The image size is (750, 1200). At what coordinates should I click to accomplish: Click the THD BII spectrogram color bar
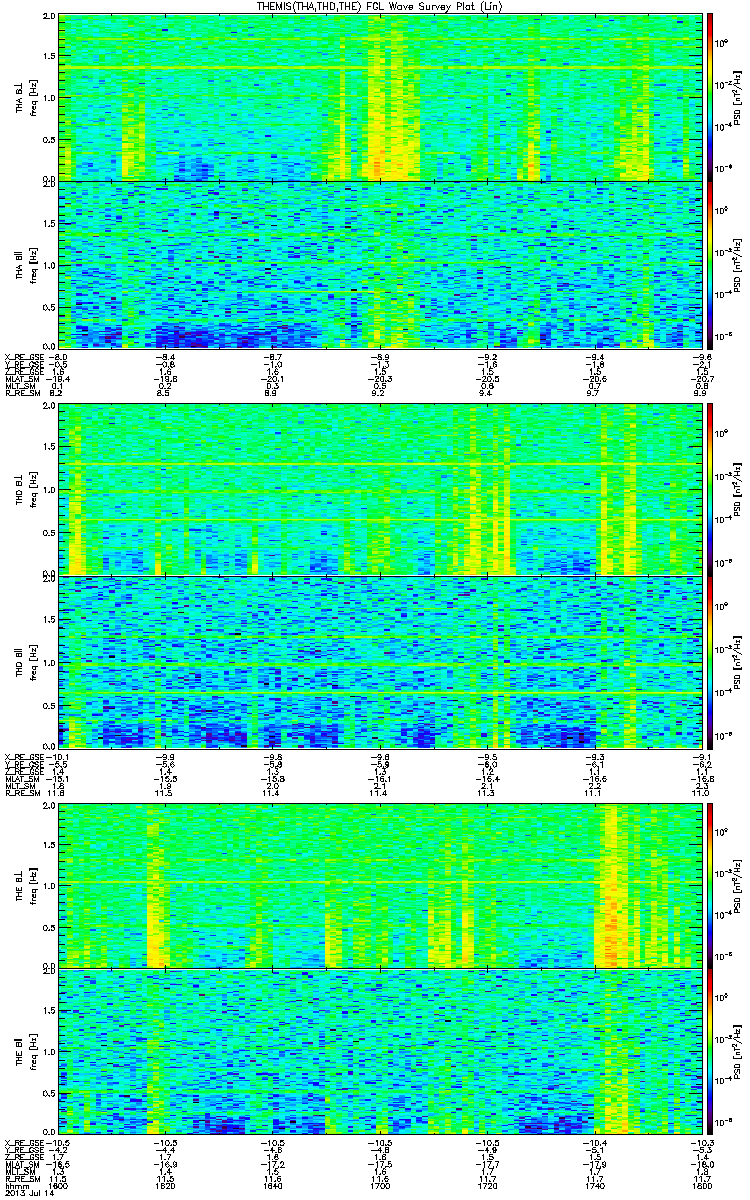(709, 661)
